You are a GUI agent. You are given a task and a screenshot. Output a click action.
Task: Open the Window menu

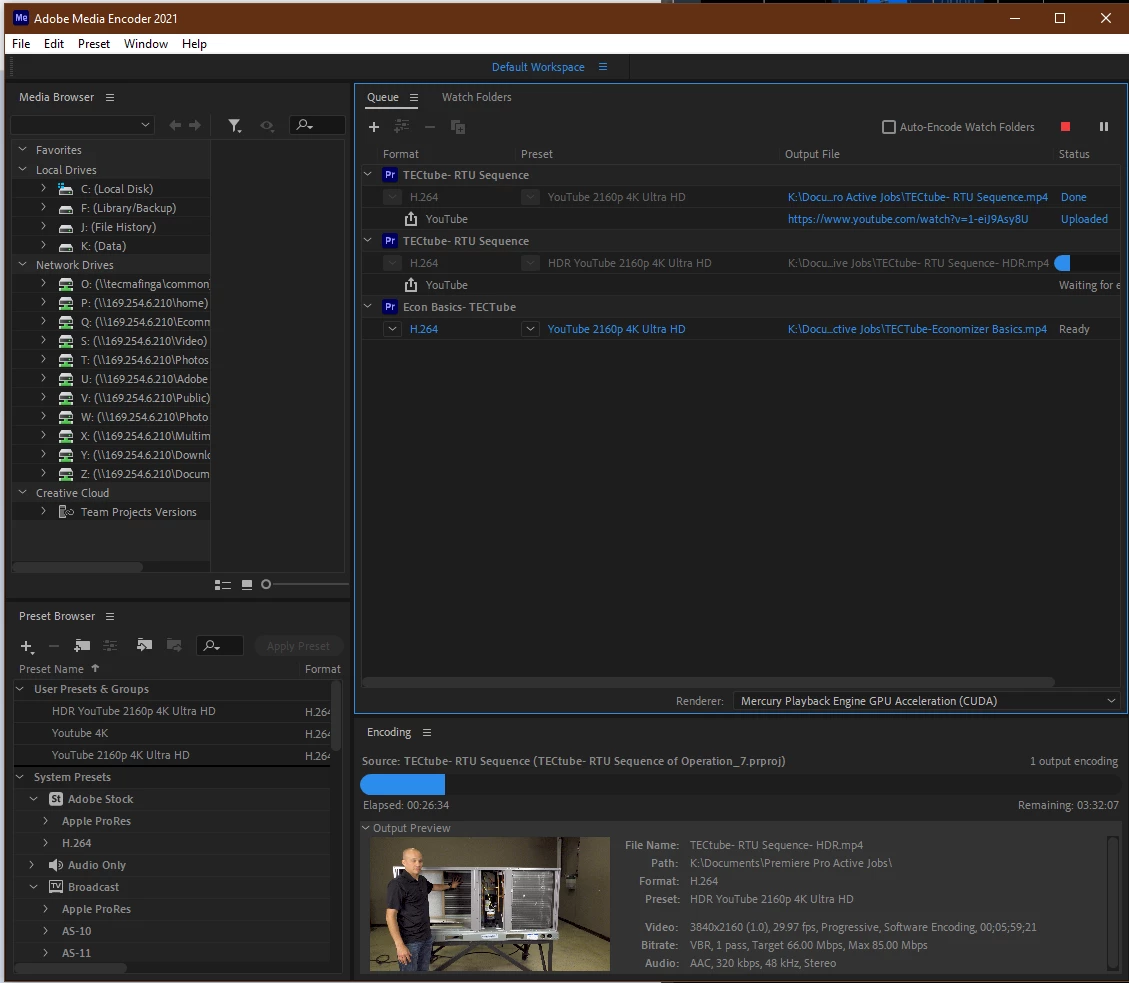(145, 44)
